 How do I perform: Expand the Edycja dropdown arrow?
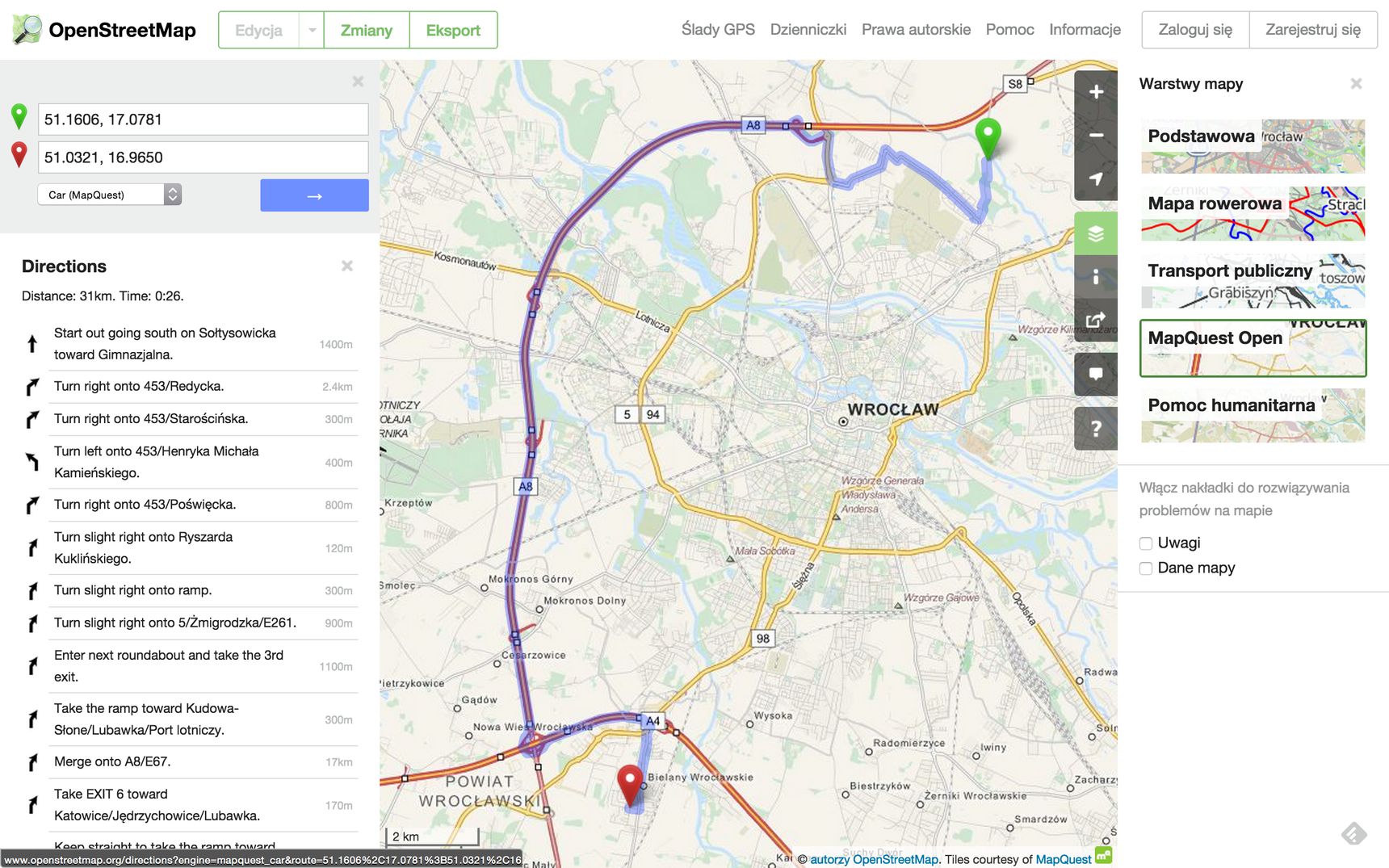[312, 31]
